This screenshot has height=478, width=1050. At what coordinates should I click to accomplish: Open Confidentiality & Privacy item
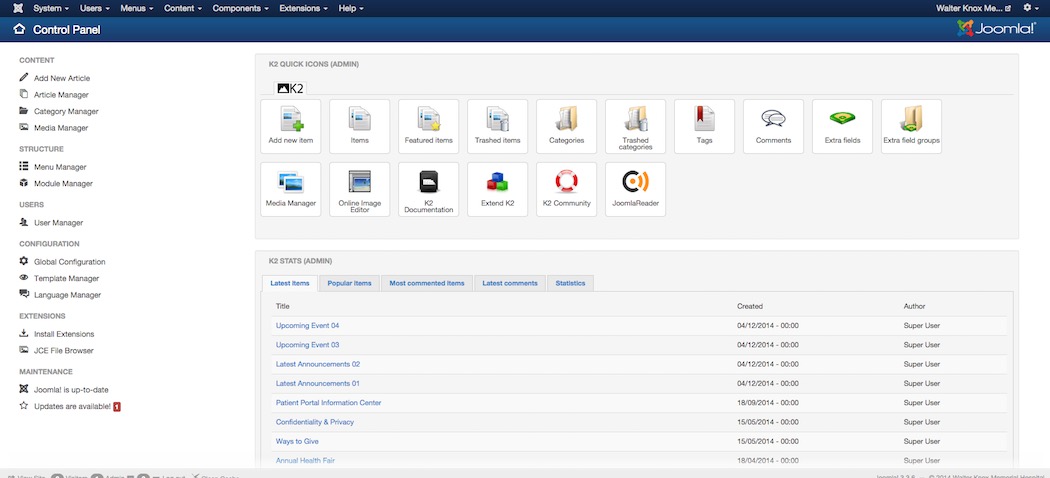pos(315,422)
